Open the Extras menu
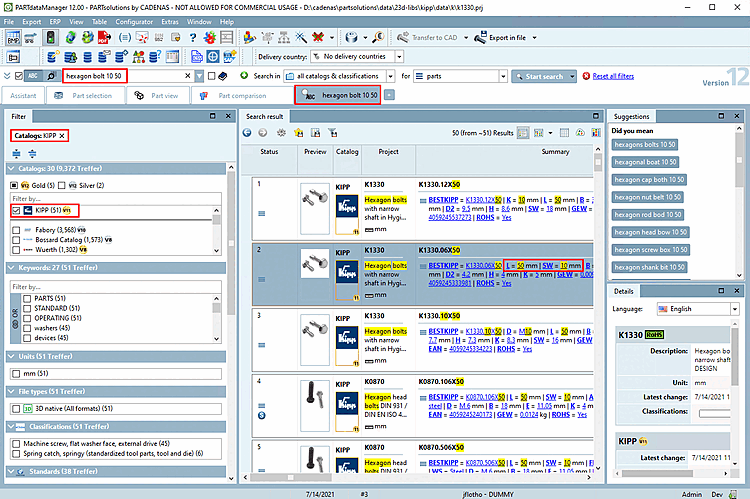Screen dimensions: 750x499 click(x=170, y=22)
